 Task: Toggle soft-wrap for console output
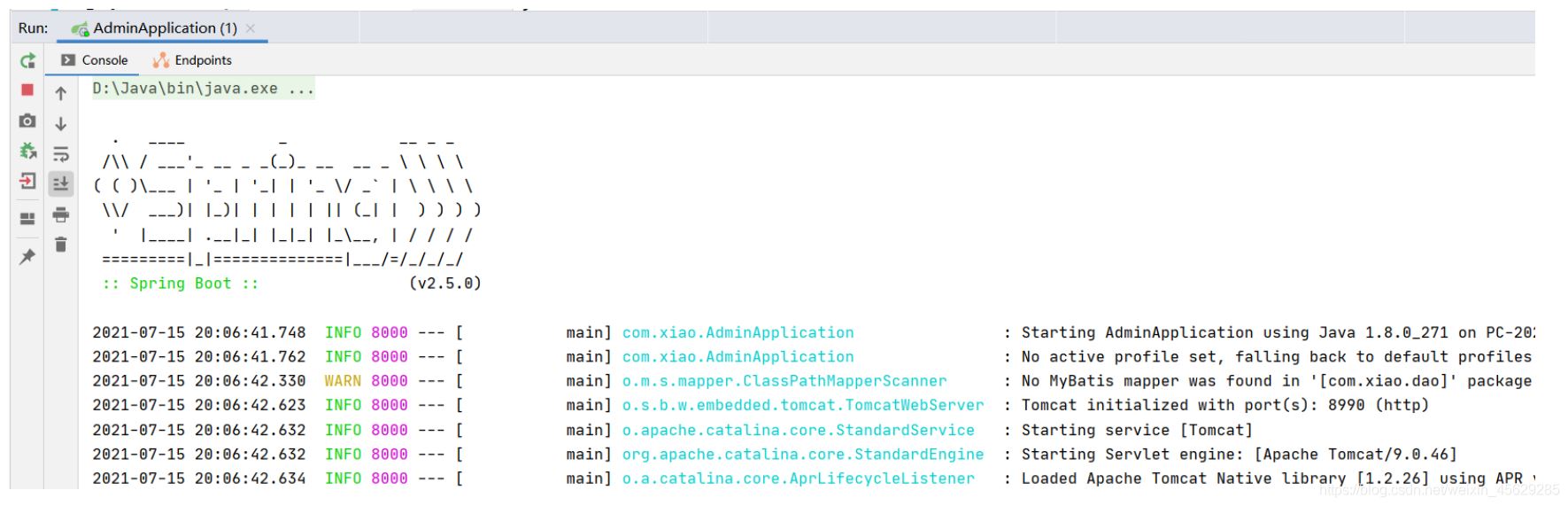(x=61, y=154)
